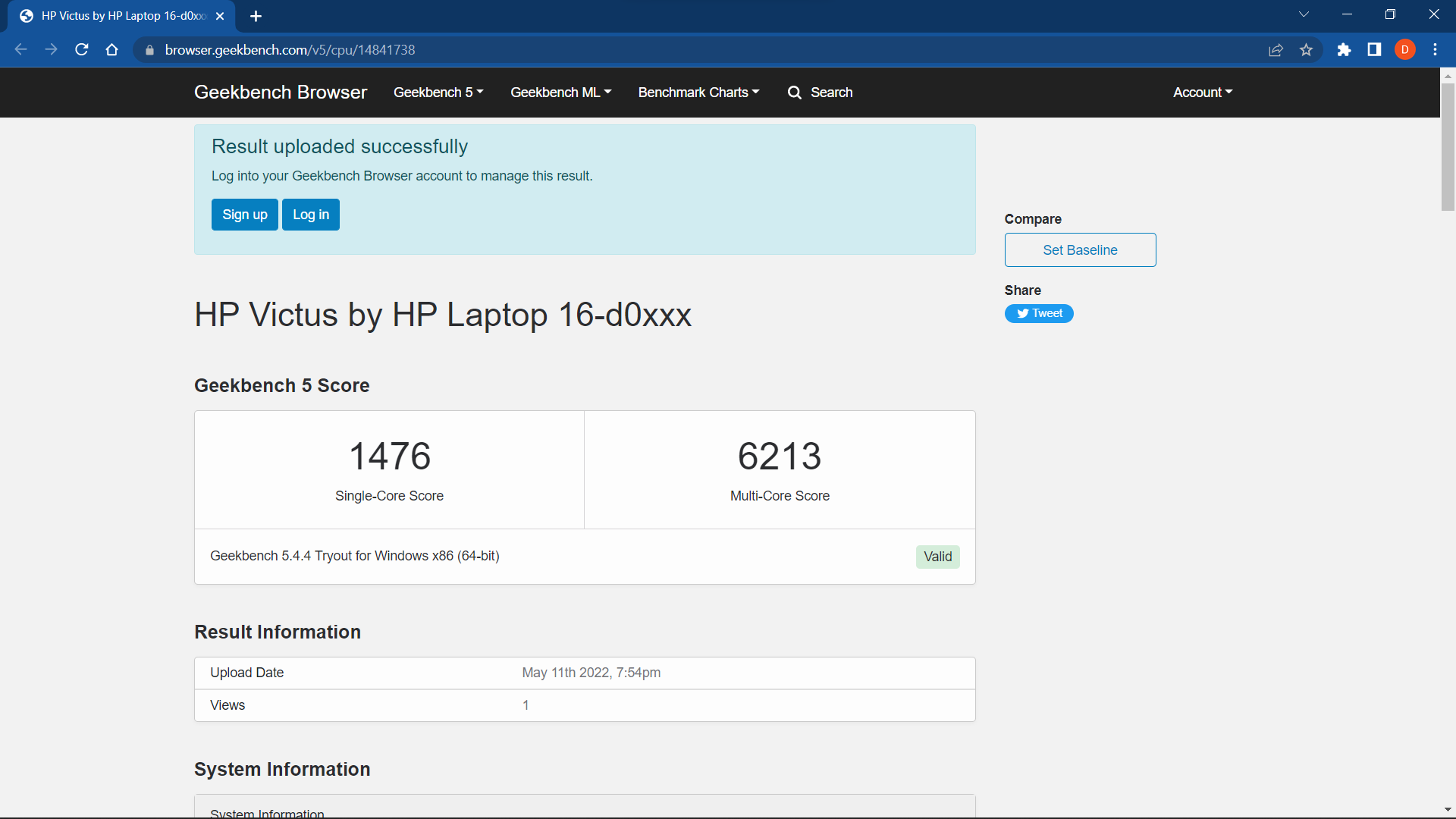Image resolution: width=1456 pixels, height=819 pixels.
Task: Open the Geekbench Browser home link
Action: point(281,93)
